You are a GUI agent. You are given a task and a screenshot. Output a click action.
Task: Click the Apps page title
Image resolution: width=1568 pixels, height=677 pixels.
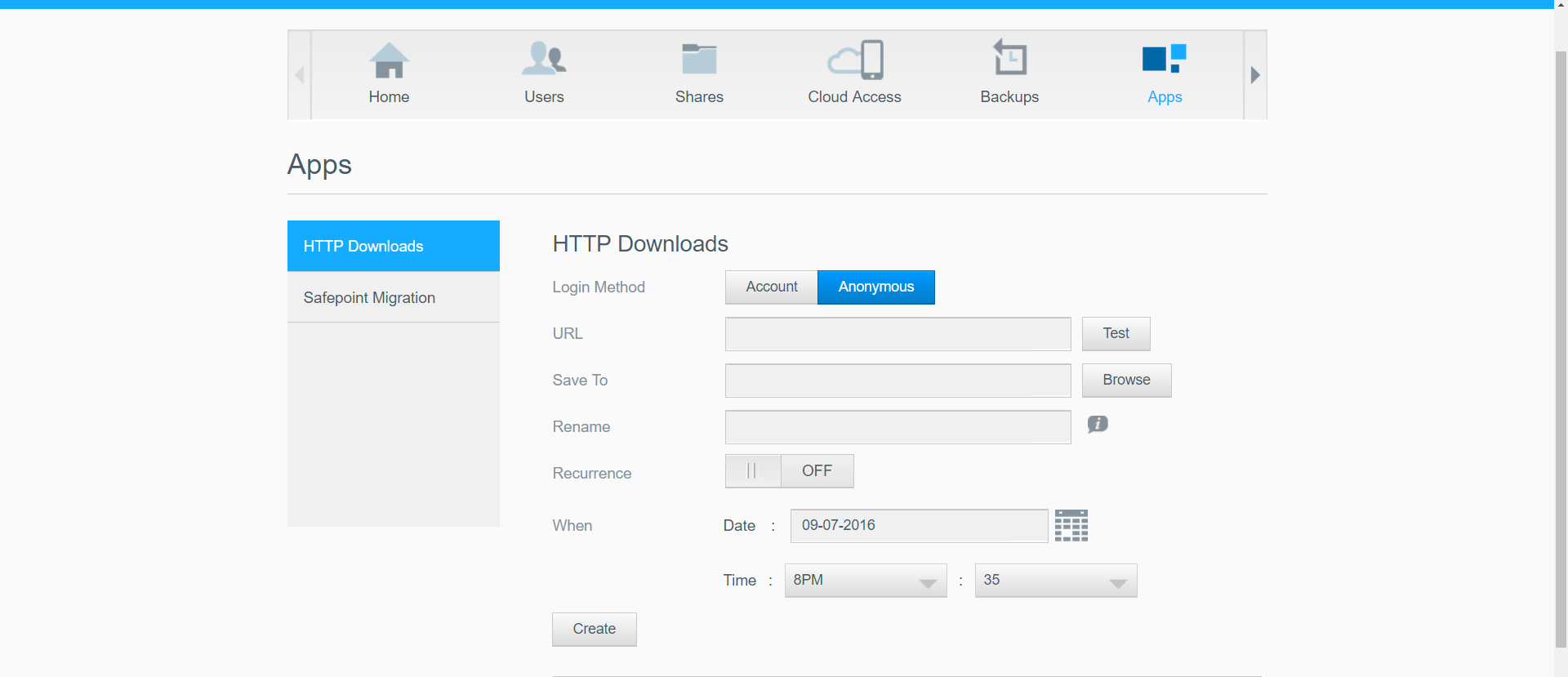(319, 166)
